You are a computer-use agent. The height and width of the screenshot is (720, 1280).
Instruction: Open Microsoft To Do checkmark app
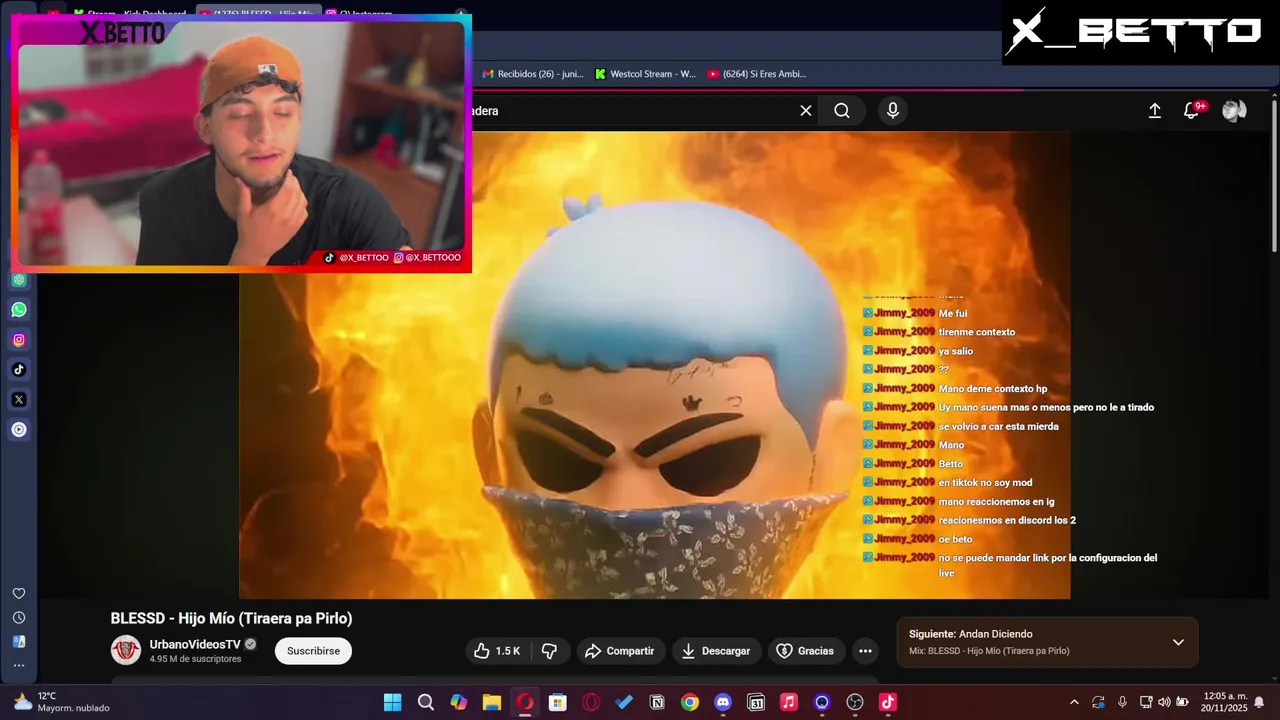(624, 702)
